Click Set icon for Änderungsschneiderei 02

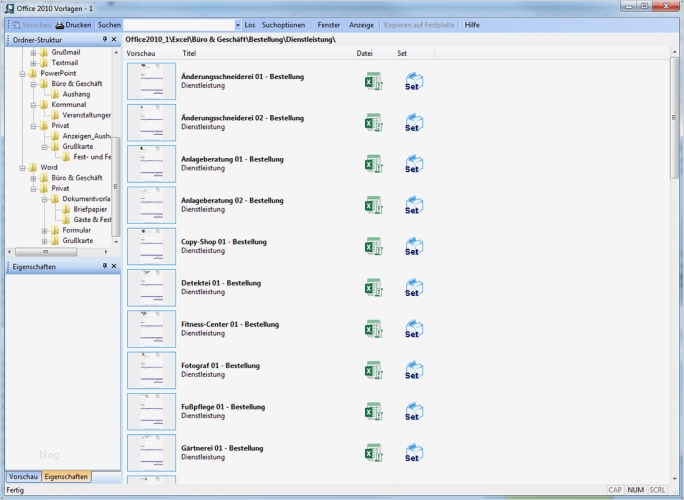pos(414,123)
